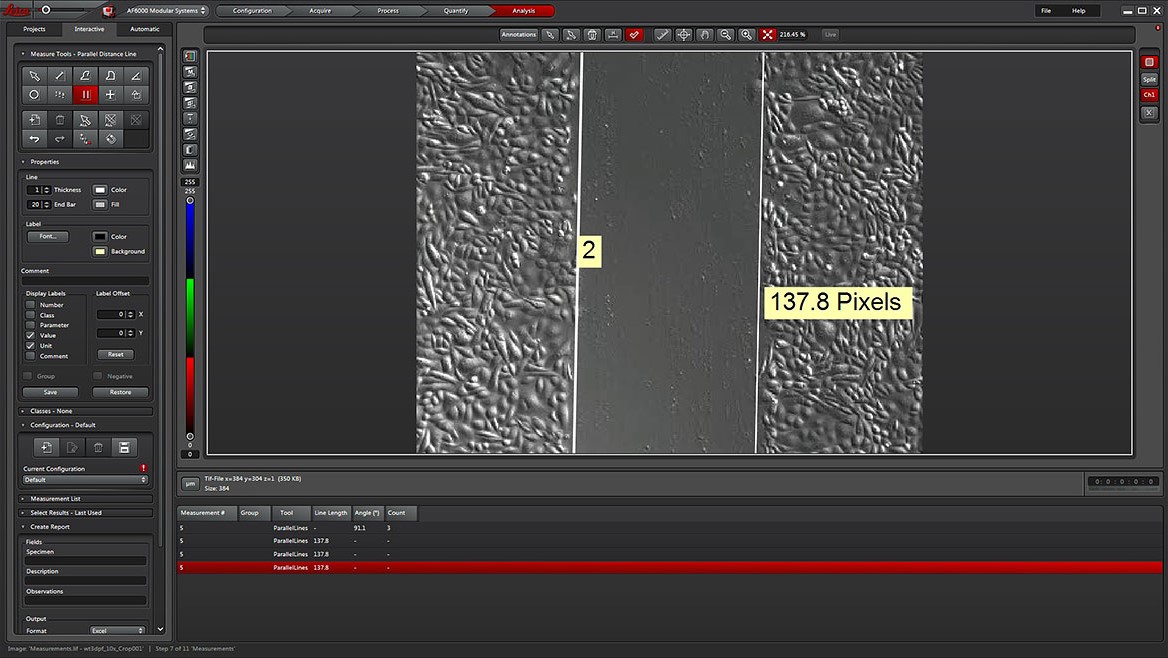Screen dimensions: 1168x658
Task: Select the angle measurement tool
Action: pyautogui.click(x=136, y=76)
